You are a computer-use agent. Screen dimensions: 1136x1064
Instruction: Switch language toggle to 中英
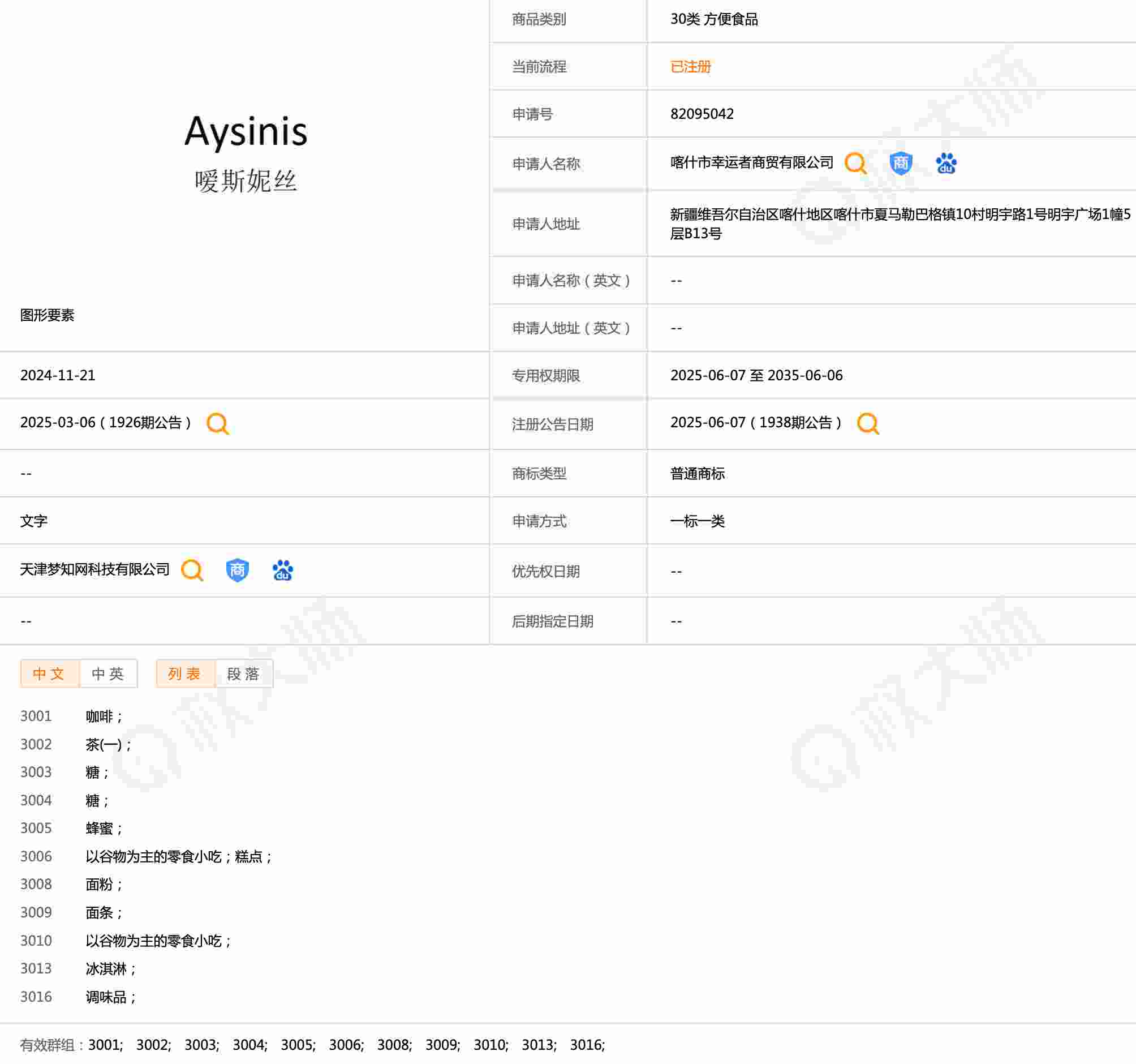click(108, 673)
